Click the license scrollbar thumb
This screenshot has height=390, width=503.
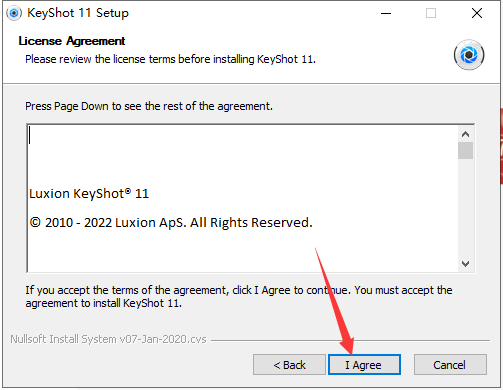click(x=465, y=151)
